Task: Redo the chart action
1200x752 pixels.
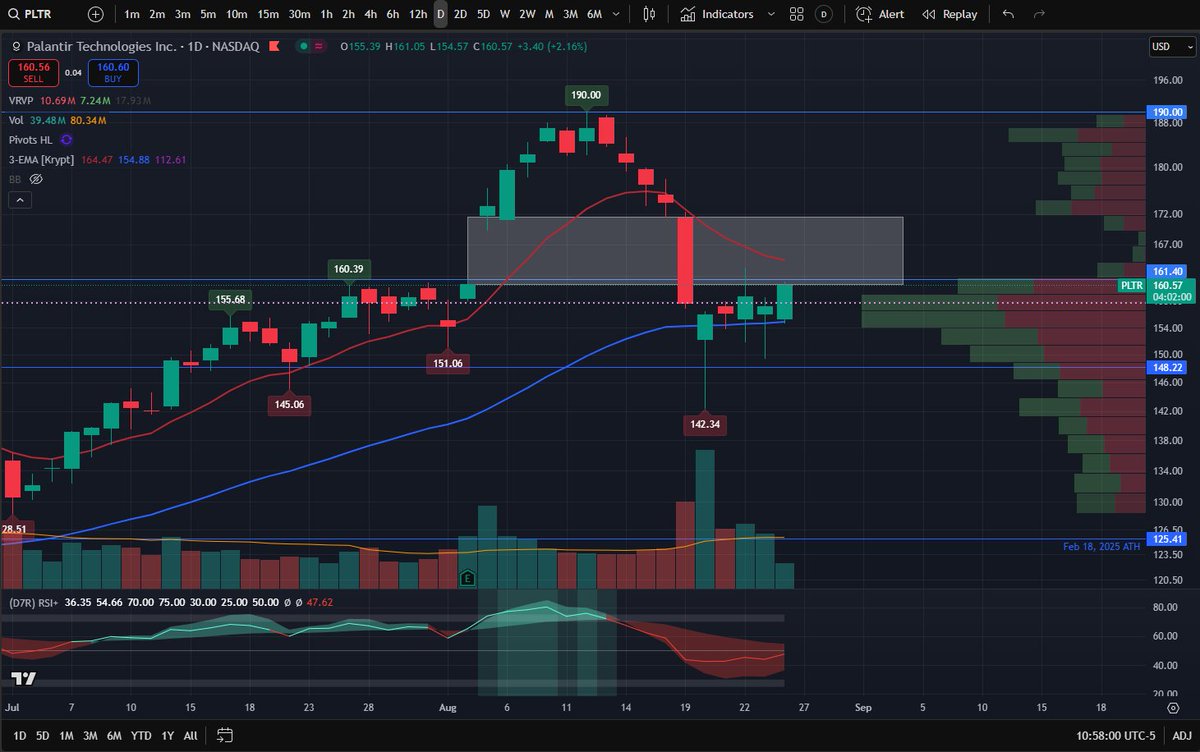Action: pos(1039,14)
